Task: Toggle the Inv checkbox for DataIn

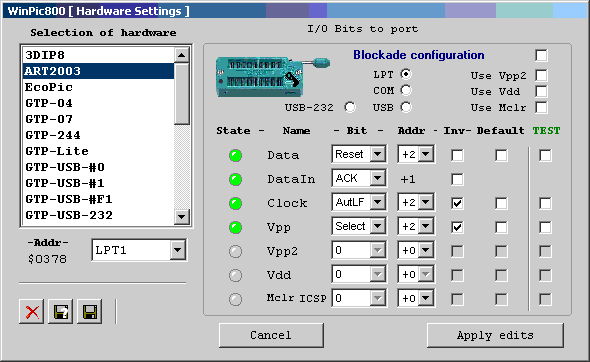Action: pos(457,179)
